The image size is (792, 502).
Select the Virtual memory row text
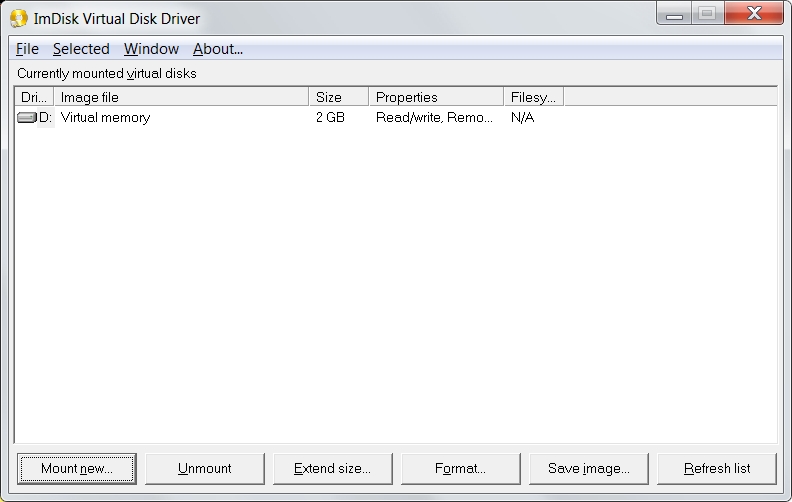point(106,118)
